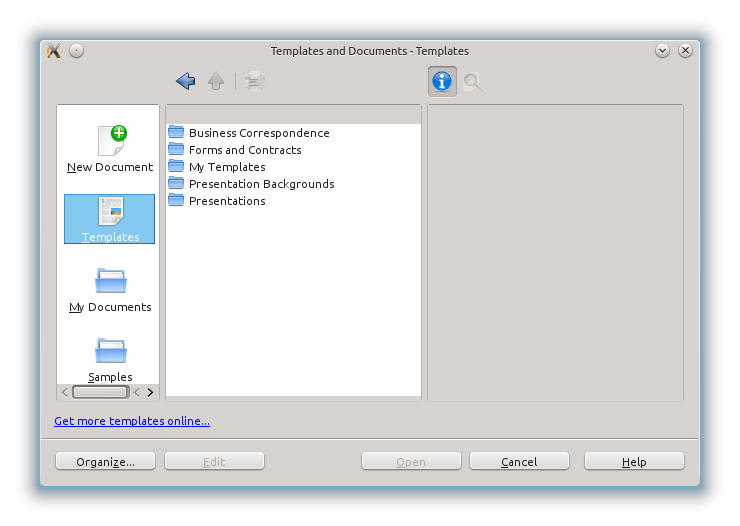Open the window menu icon in title bar

[54, 51]
